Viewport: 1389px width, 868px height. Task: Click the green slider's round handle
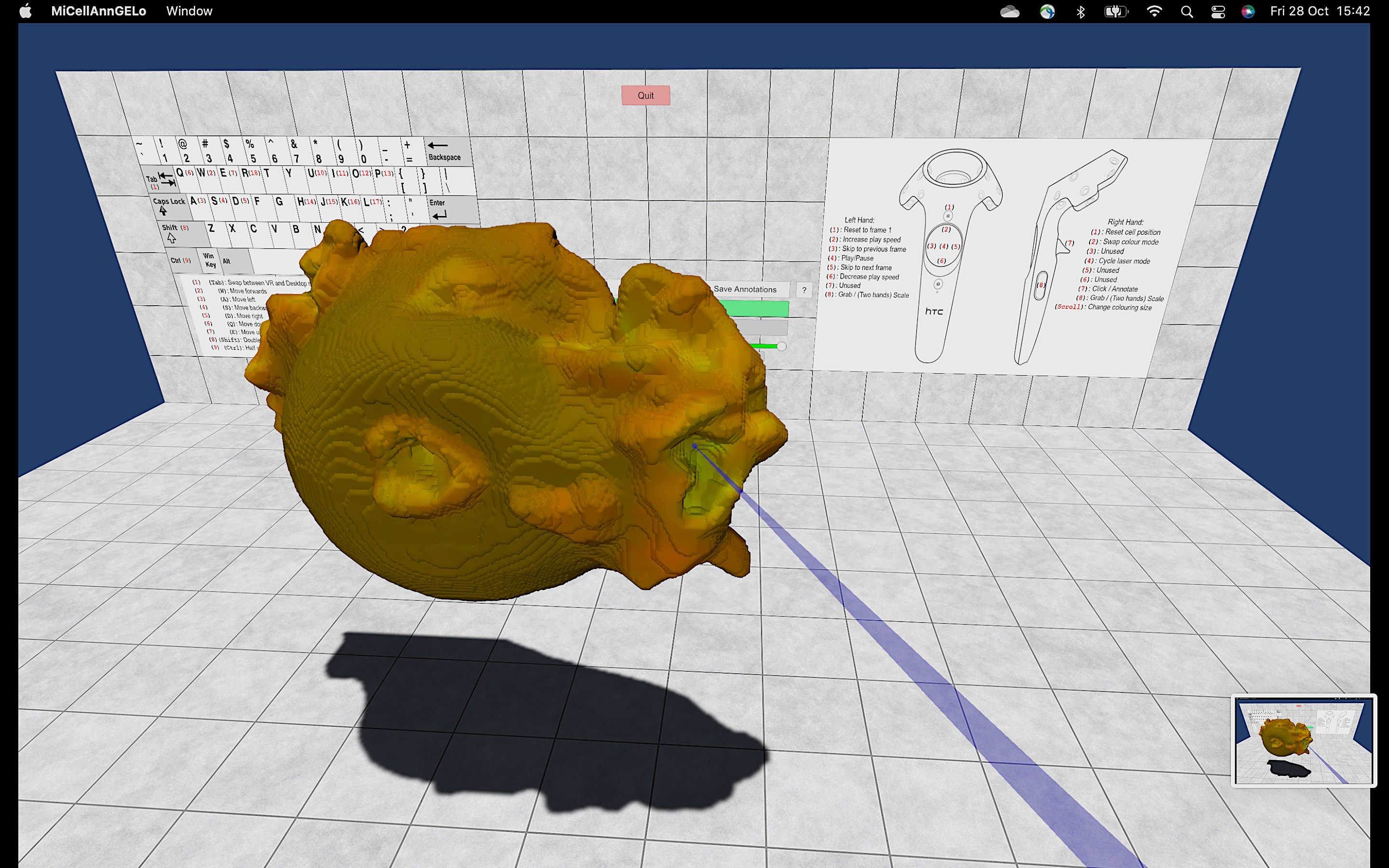(781, 346)
